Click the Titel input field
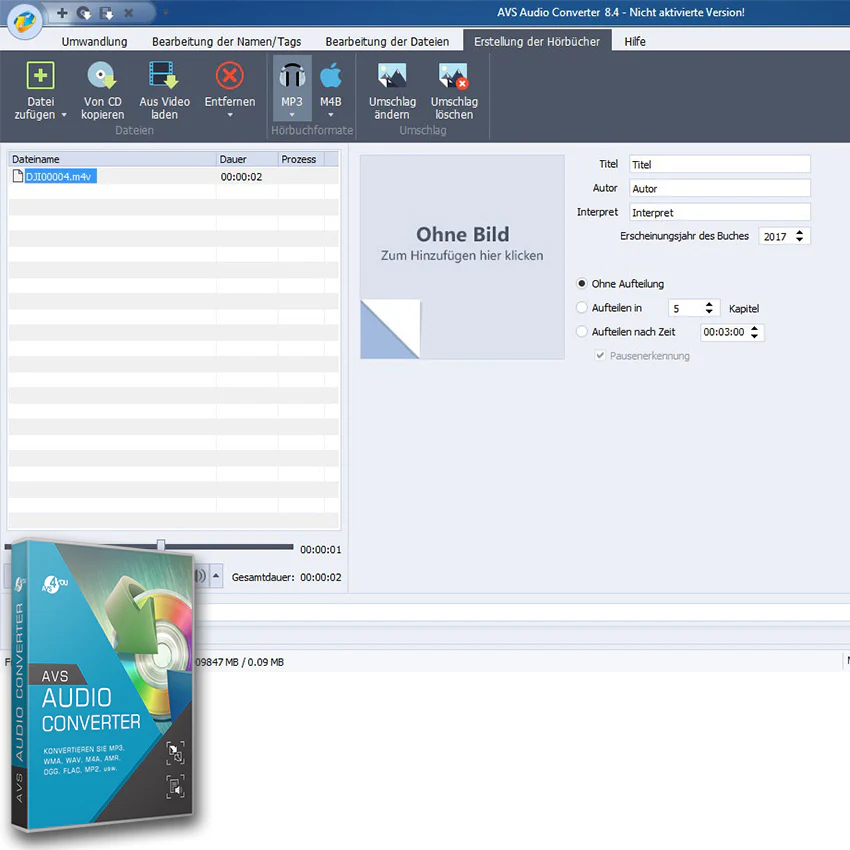Image resolution: width=850 pixels, height=850 pixels. 719,164
